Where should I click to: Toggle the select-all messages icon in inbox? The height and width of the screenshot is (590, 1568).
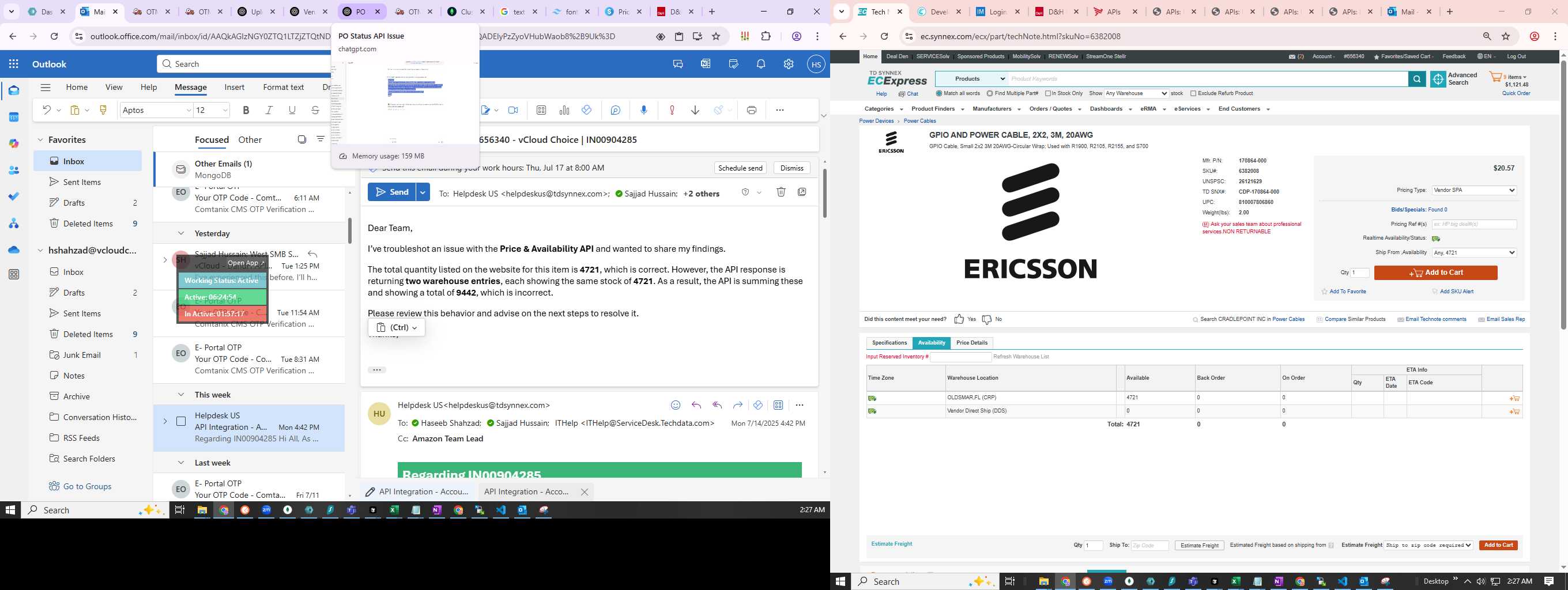[302, 139]
